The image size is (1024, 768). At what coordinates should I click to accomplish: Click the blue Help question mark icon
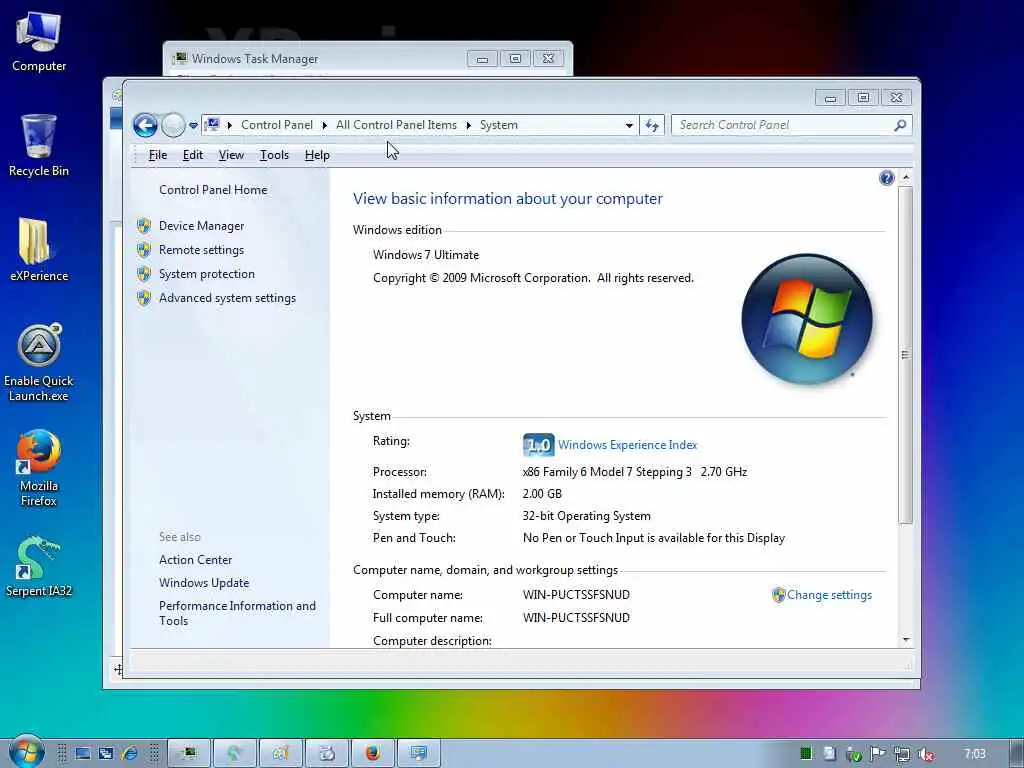[886, 178]
